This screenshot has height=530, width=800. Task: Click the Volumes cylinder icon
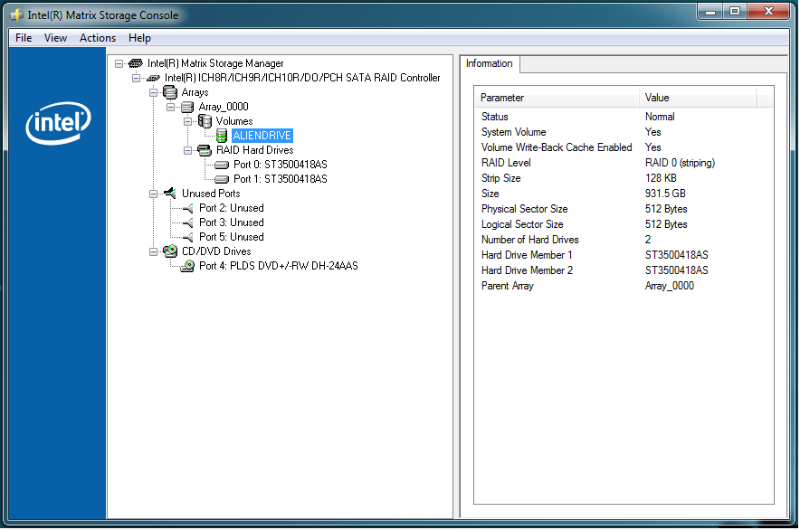tap(205, 121)
